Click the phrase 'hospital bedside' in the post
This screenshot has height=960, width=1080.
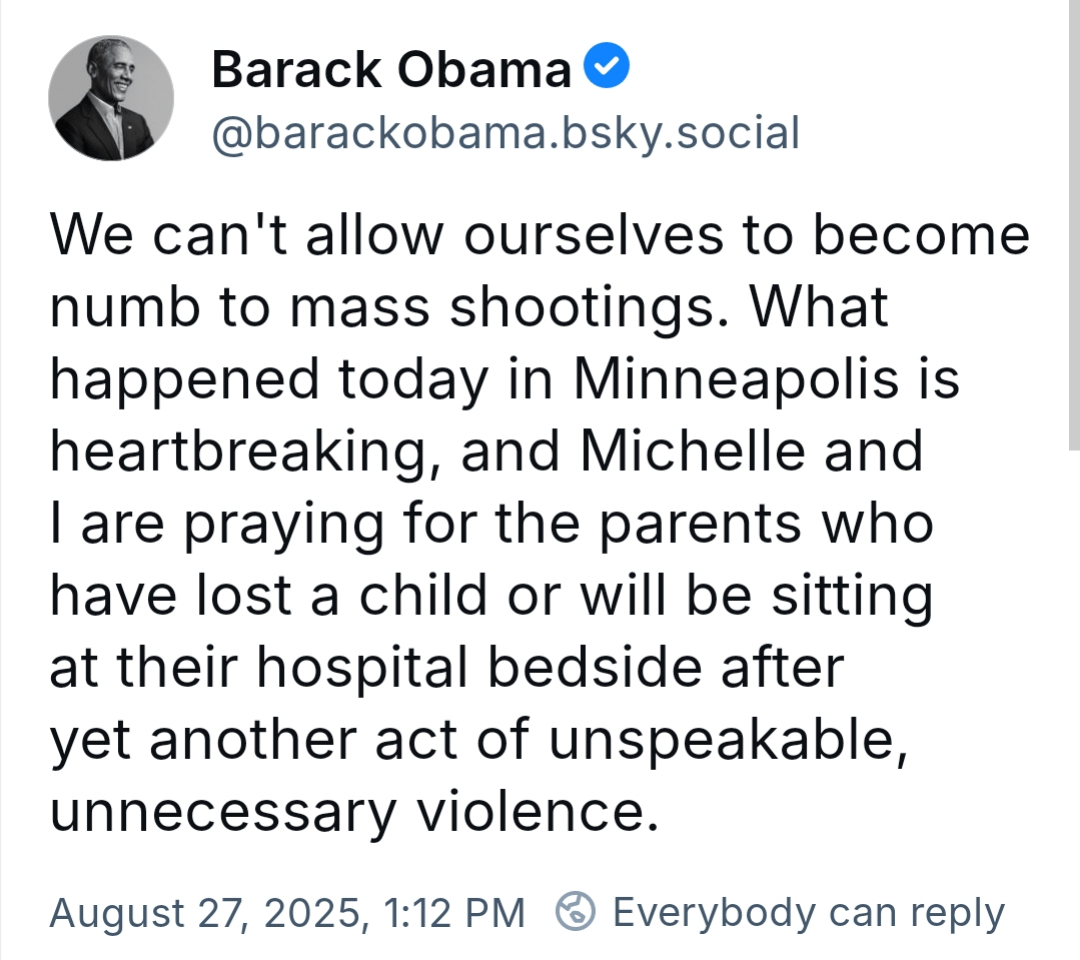479,668
